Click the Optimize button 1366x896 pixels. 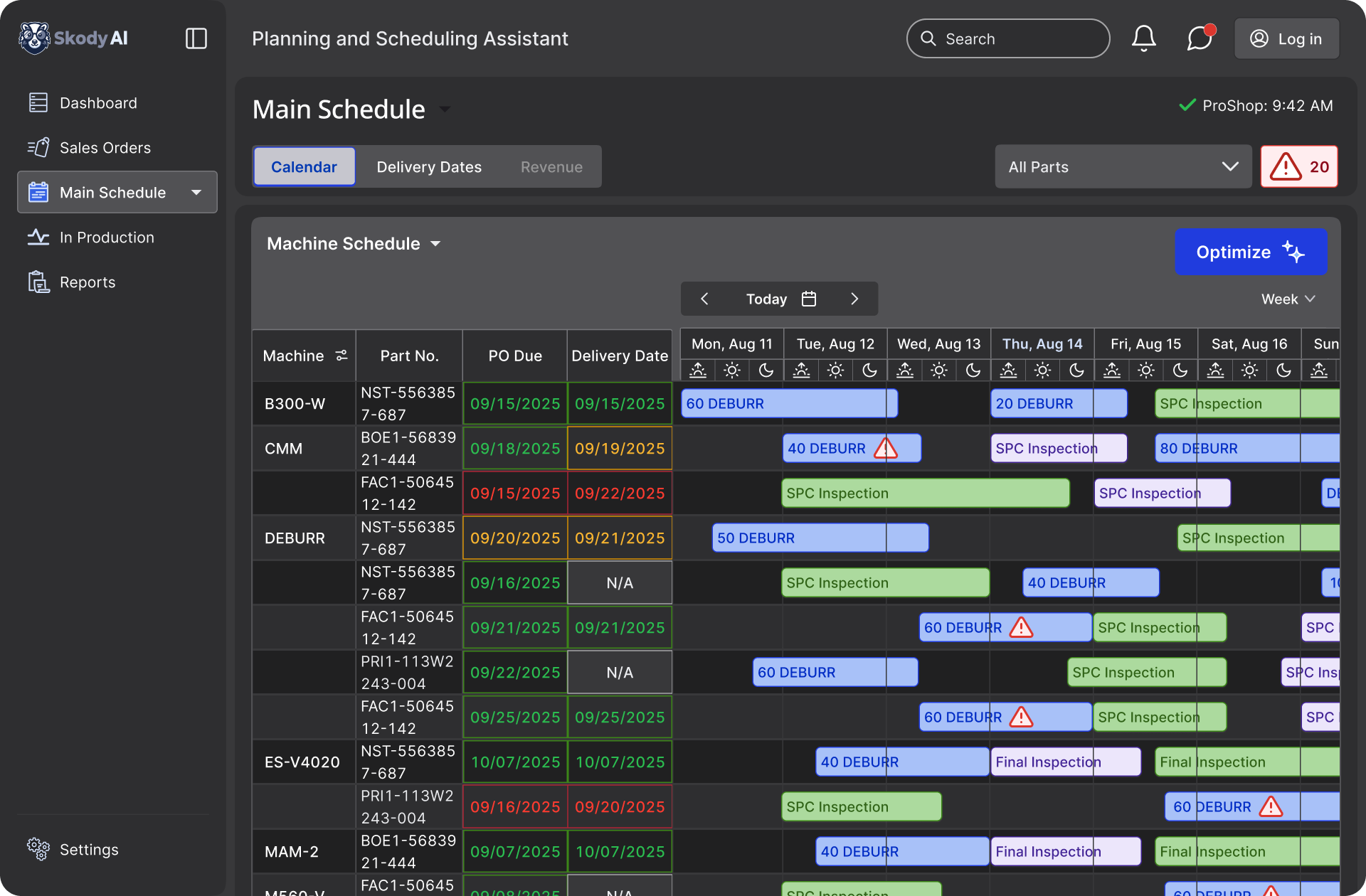1250,252
